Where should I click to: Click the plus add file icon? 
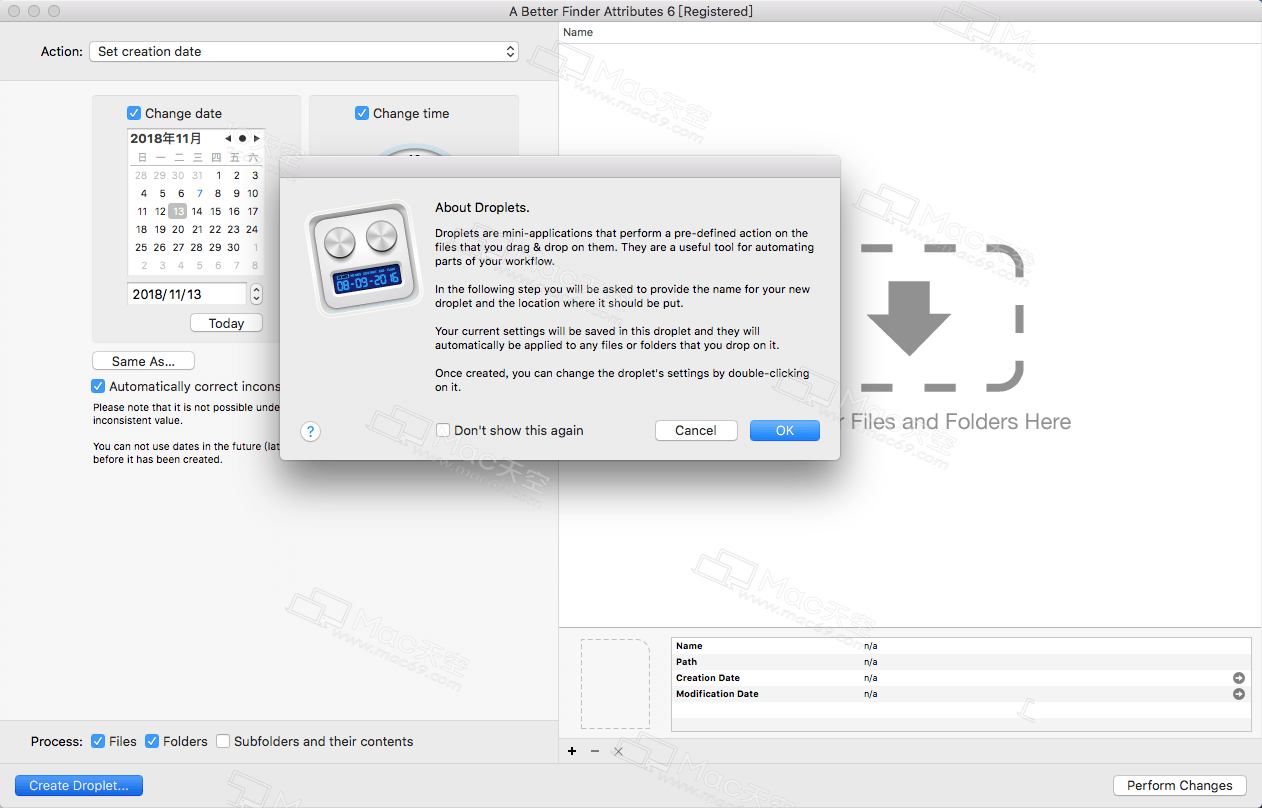(x=572, y=751)
